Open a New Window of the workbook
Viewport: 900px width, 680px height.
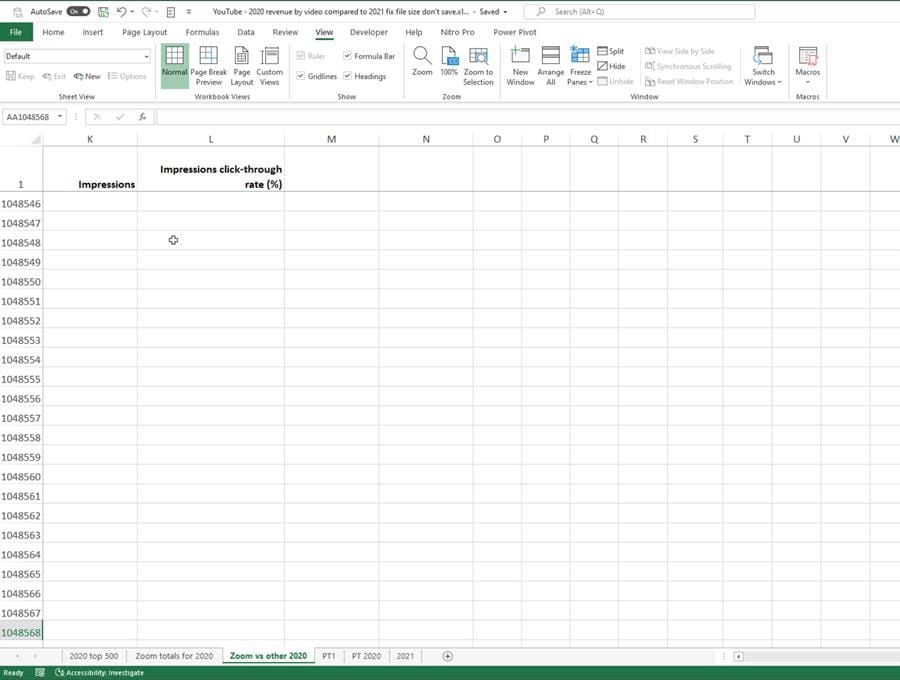click(520, 65)
